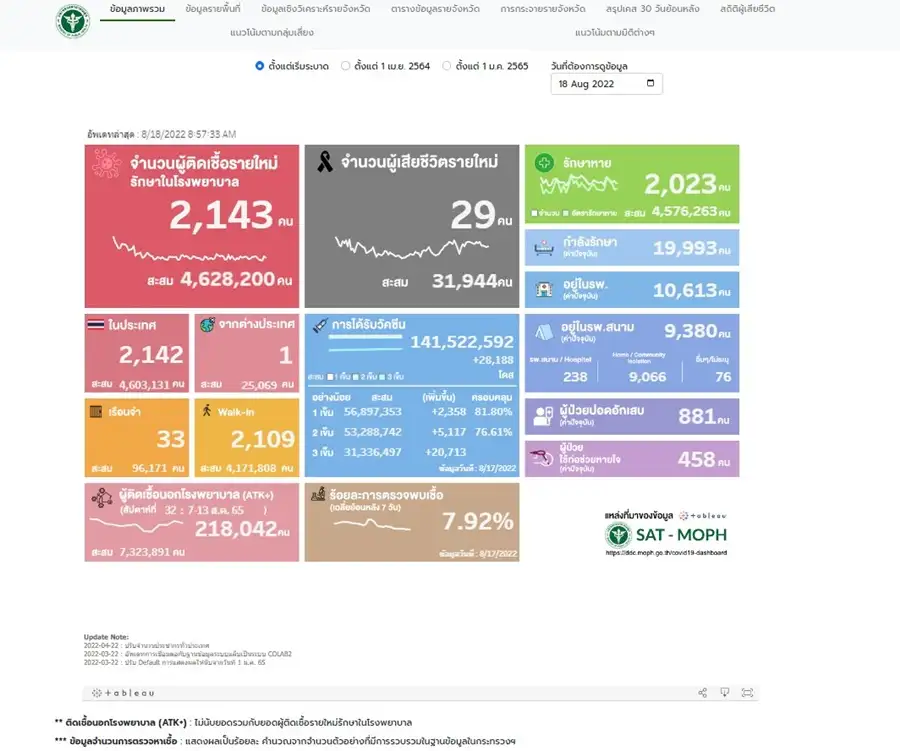Click the Tableau download icon
The image size is (900, 751).
(725, 692)
